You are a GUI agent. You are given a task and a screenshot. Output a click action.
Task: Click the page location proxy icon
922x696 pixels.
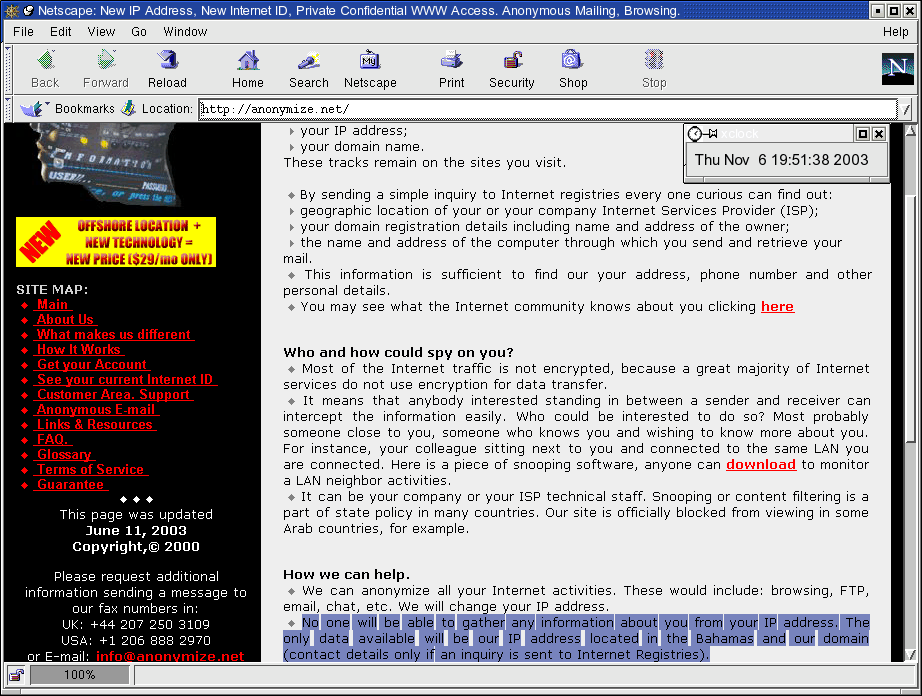click(128, 108)
